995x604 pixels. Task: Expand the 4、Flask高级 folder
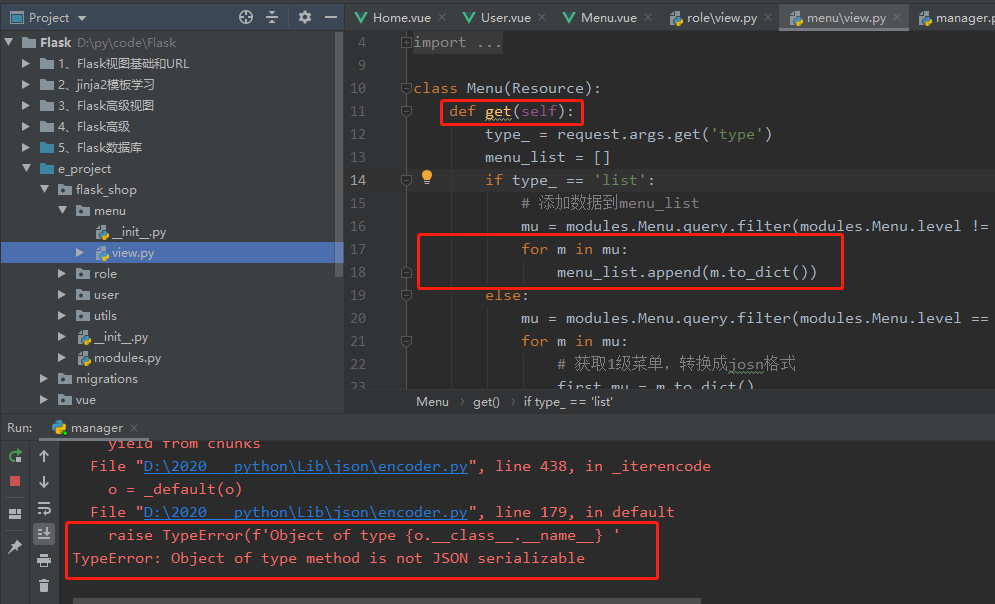(x=25, y=126)
